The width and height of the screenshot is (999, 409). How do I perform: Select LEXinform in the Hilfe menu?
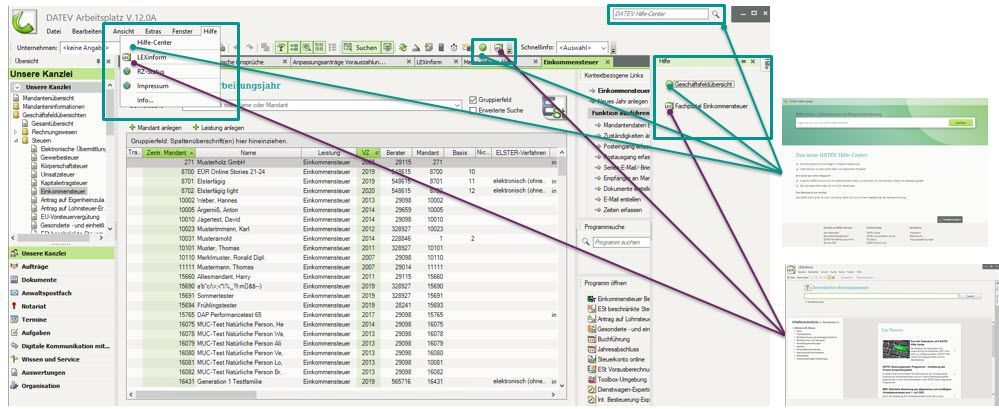tap(151, 57)
